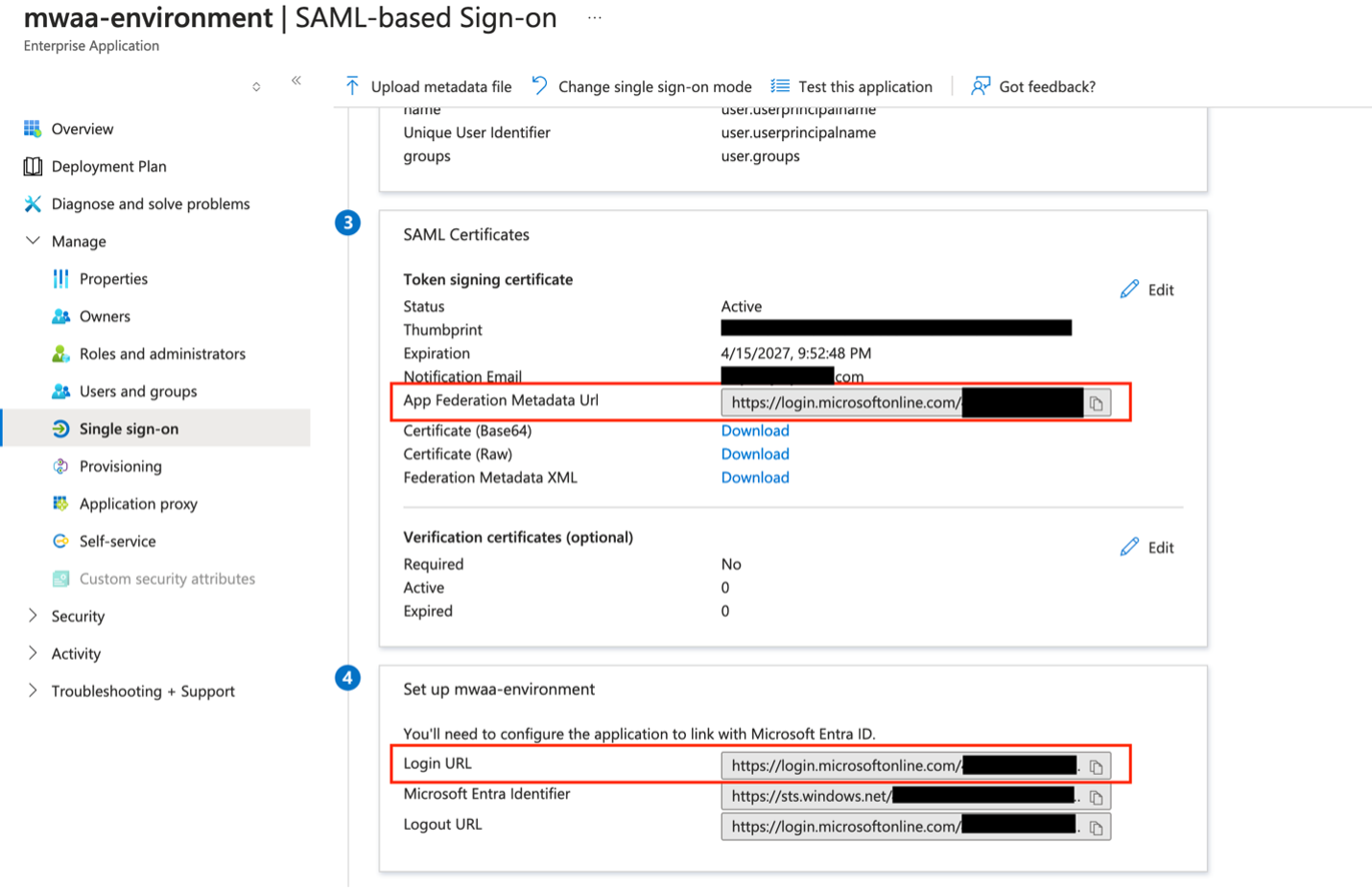This screenshot has height=890, width=1372.
Task: Click the Diagnose and solve problems wrench icon
Action: tap(33, 203)
